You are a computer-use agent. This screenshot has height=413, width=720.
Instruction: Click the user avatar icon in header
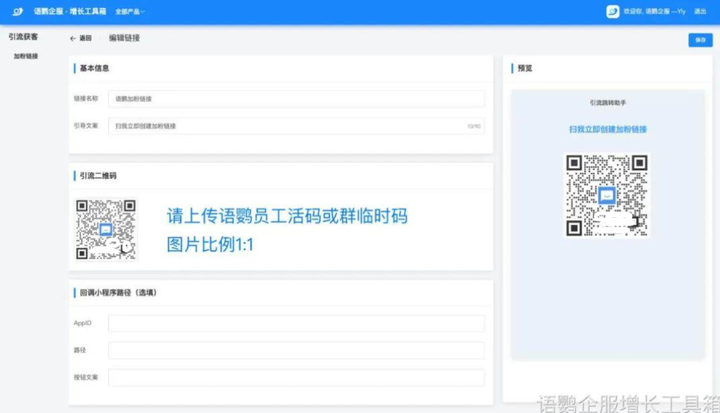coord(612,12)
